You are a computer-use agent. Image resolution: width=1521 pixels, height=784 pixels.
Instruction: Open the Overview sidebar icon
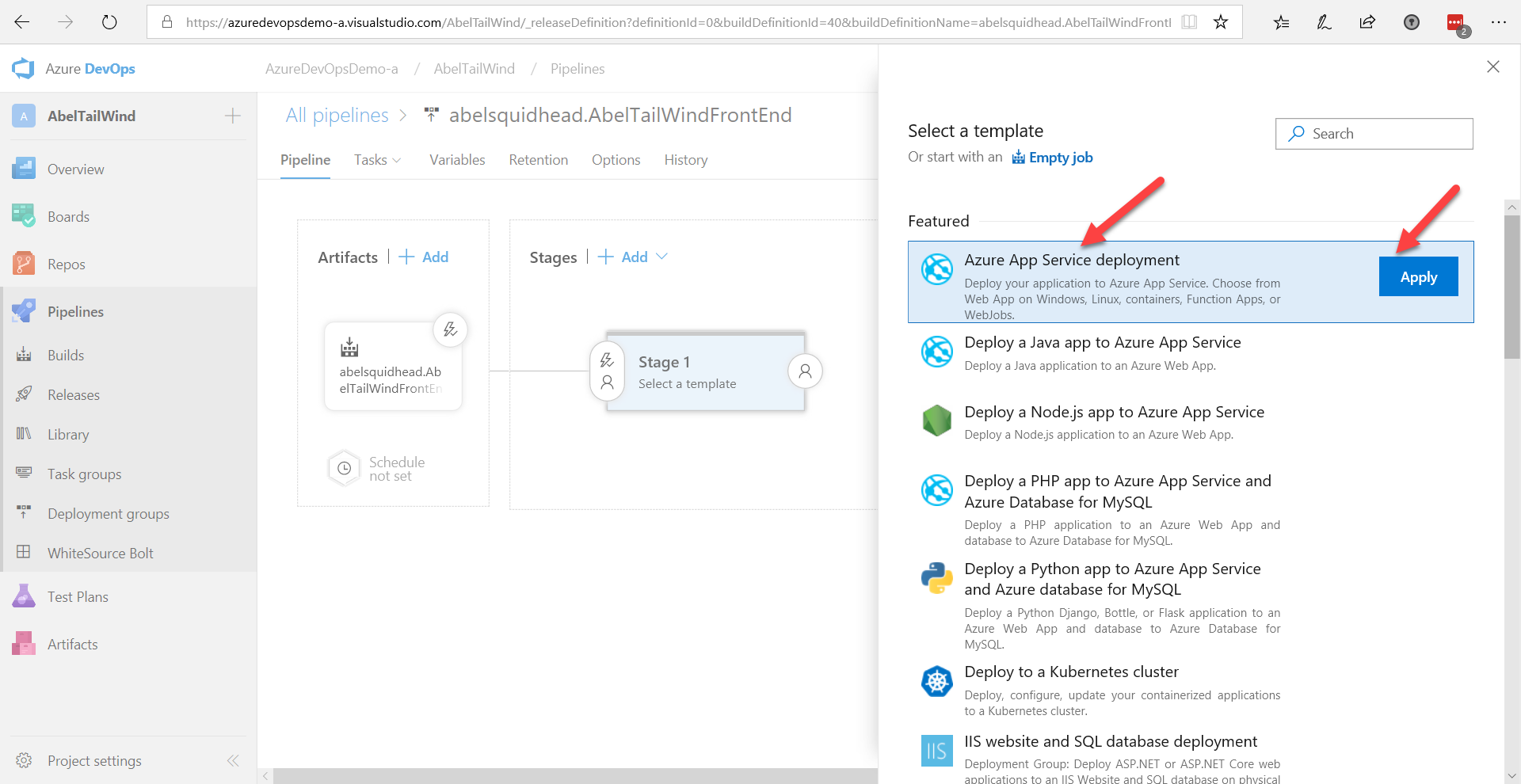24,169
